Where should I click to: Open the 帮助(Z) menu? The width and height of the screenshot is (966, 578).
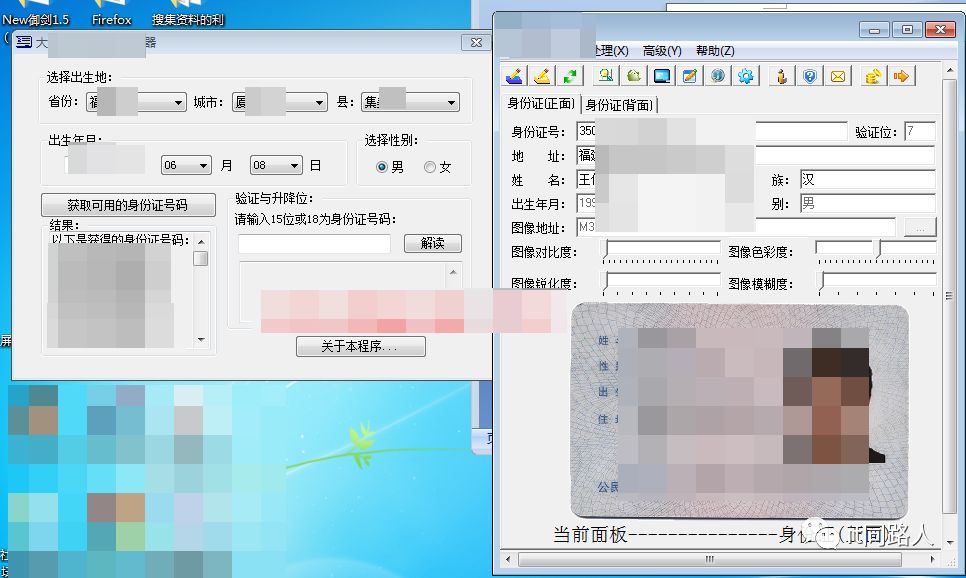click(x=715, y=51)
